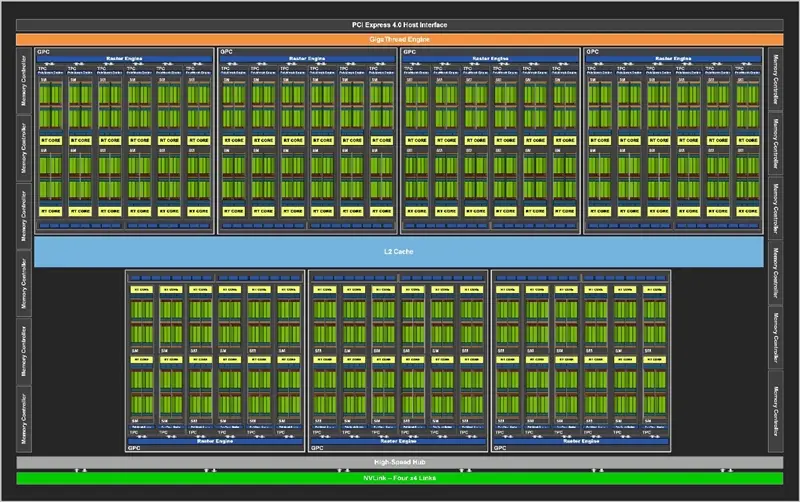Select Raster Engine bar in leftmost top GPC
The height and width of the screenshot is (502, 800).
(124, 59)
